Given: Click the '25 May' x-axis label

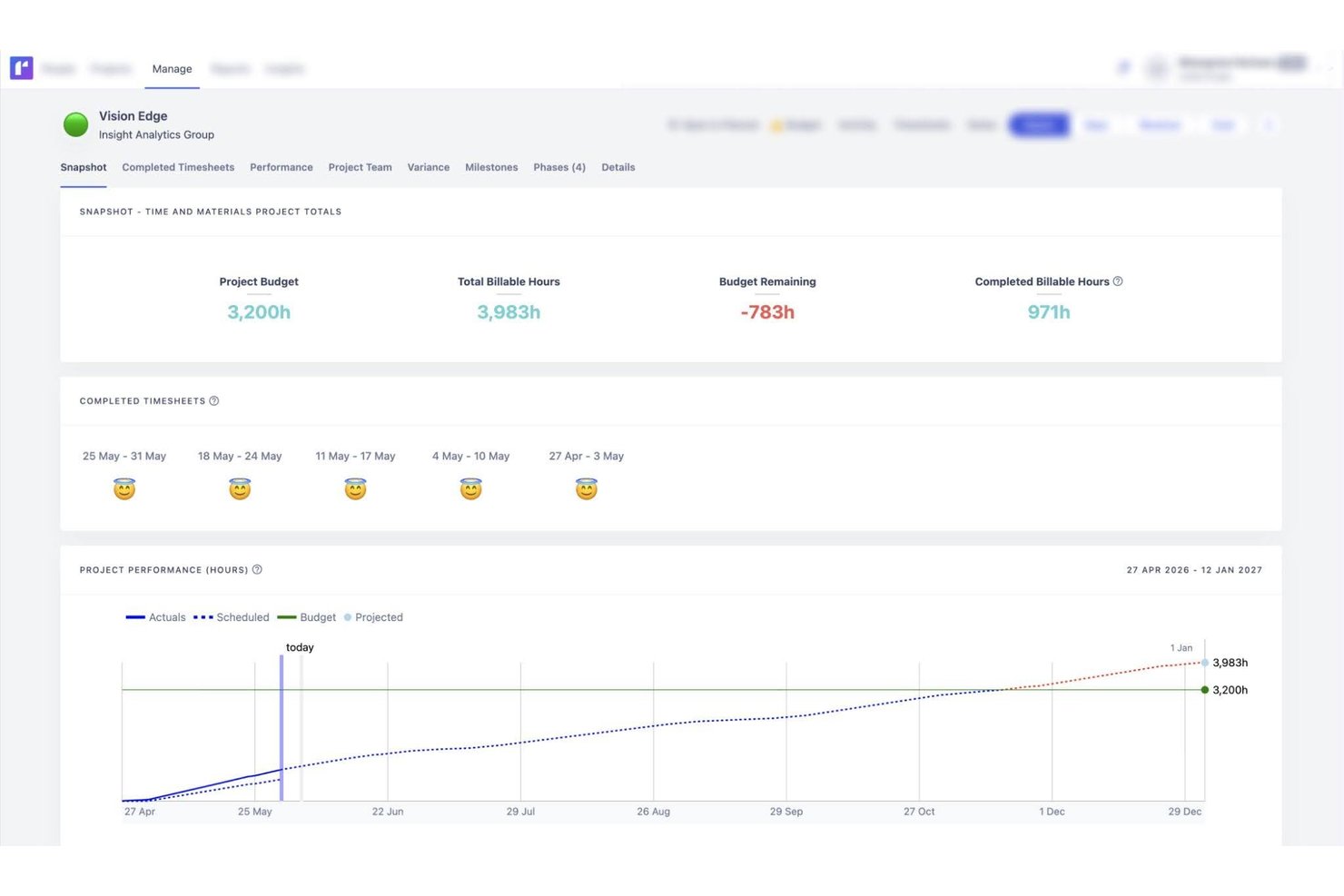Looking at the screenshot, I should point(255,812).
